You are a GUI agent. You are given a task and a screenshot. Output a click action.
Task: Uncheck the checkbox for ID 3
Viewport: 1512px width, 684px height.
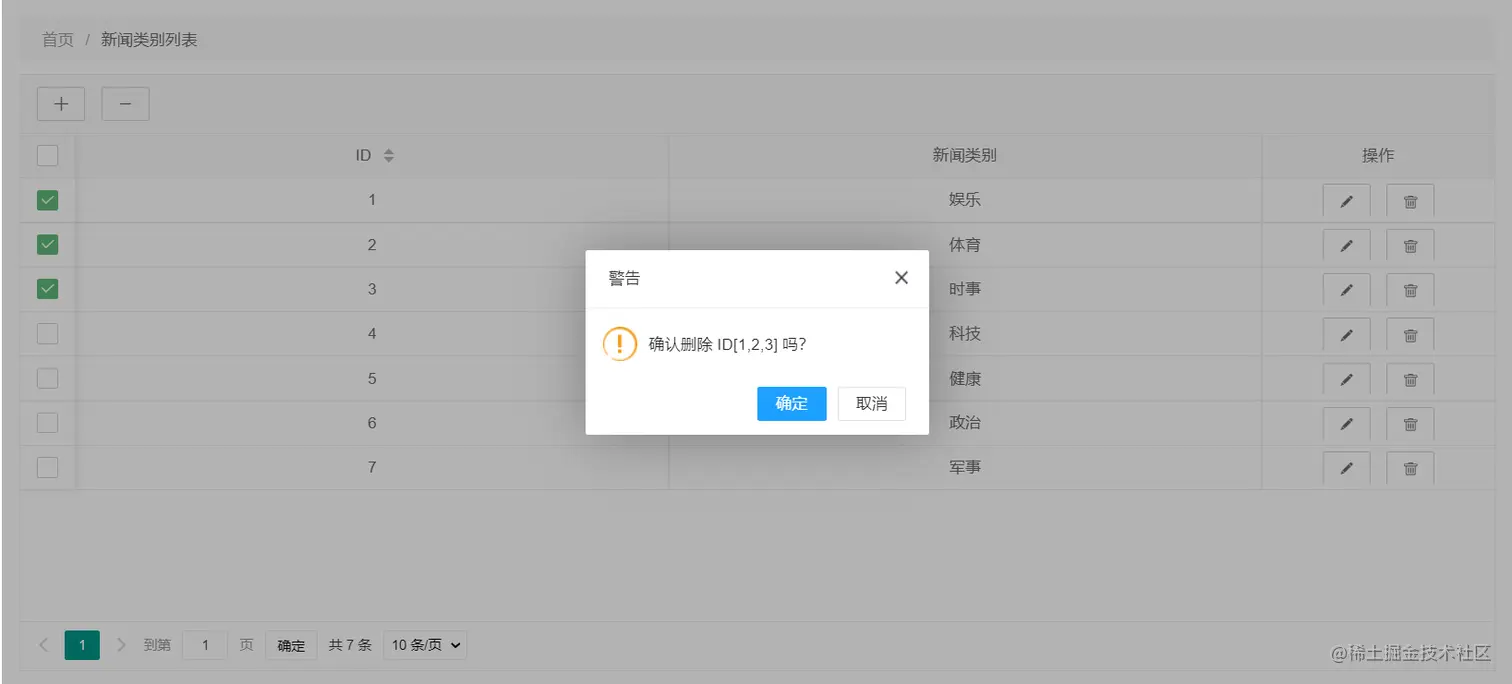click(x=47, y=289)
